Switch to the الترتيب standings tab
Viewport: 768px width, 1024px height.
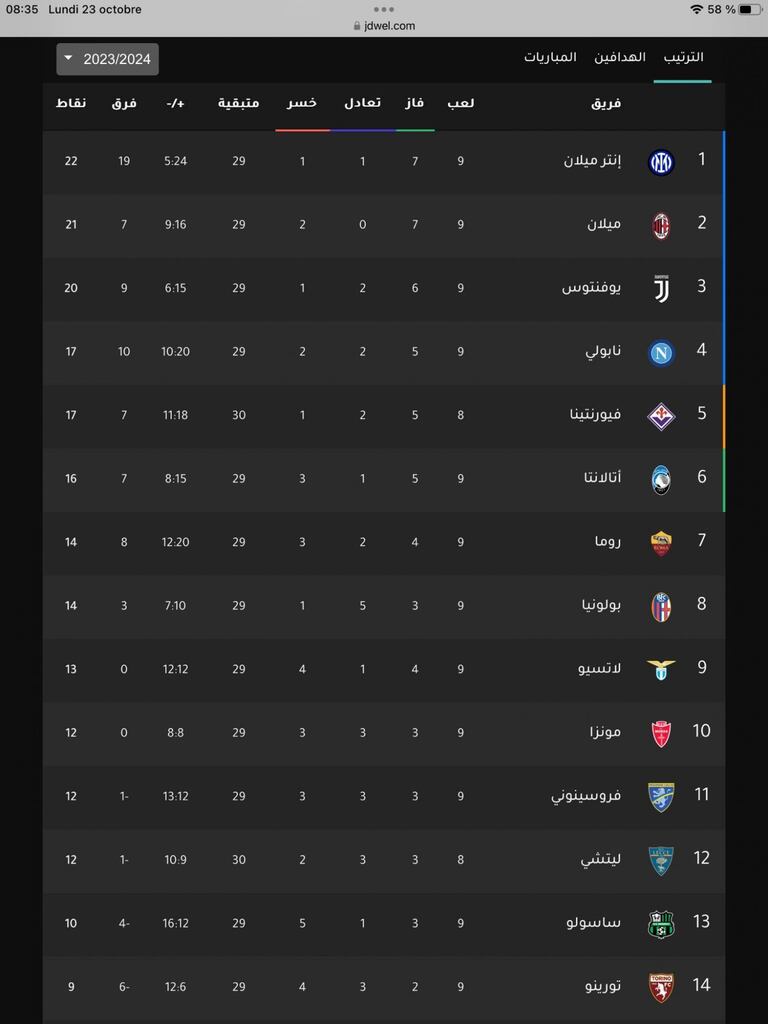point(683,58)
